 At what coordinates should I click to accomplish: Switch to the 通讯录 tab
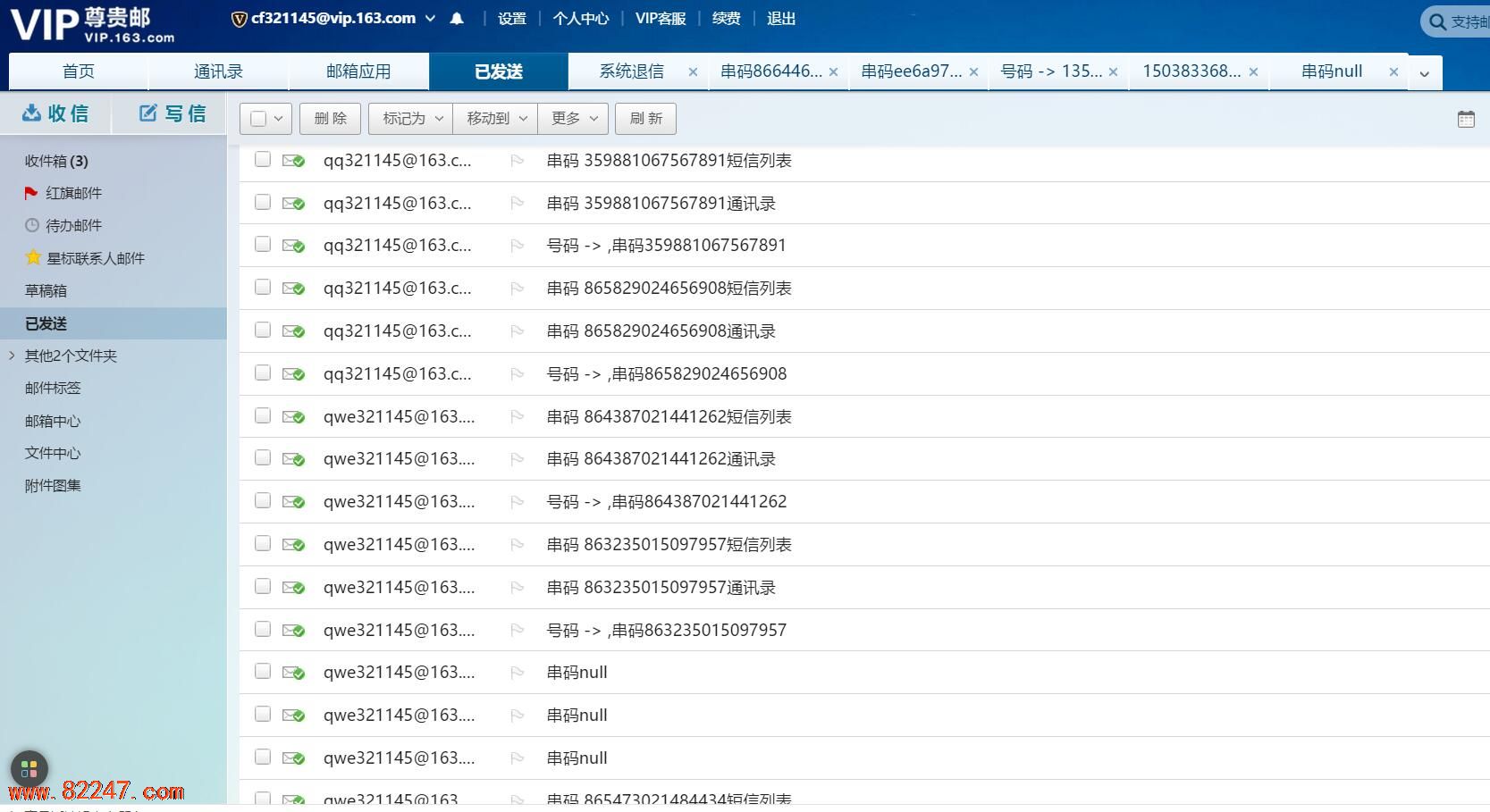click(218, 71)
